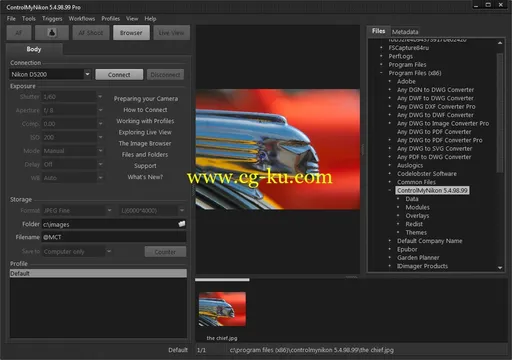This screenshot has height=360, width=512.
Task: Select Any DGN to DWG Converter folder
Action: [435, 90]
